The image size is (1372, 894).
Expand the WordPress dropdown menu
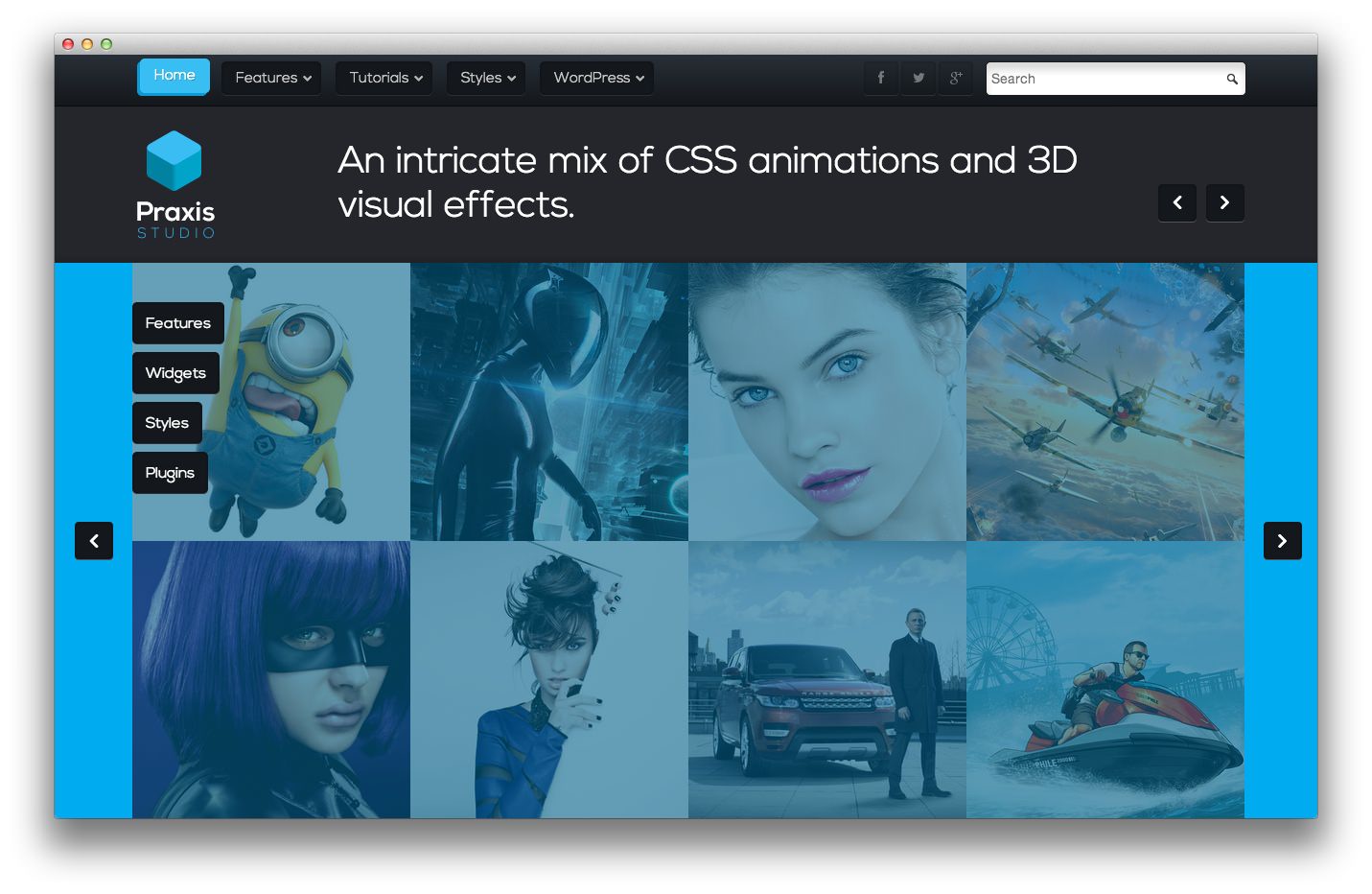coord(597,78)
